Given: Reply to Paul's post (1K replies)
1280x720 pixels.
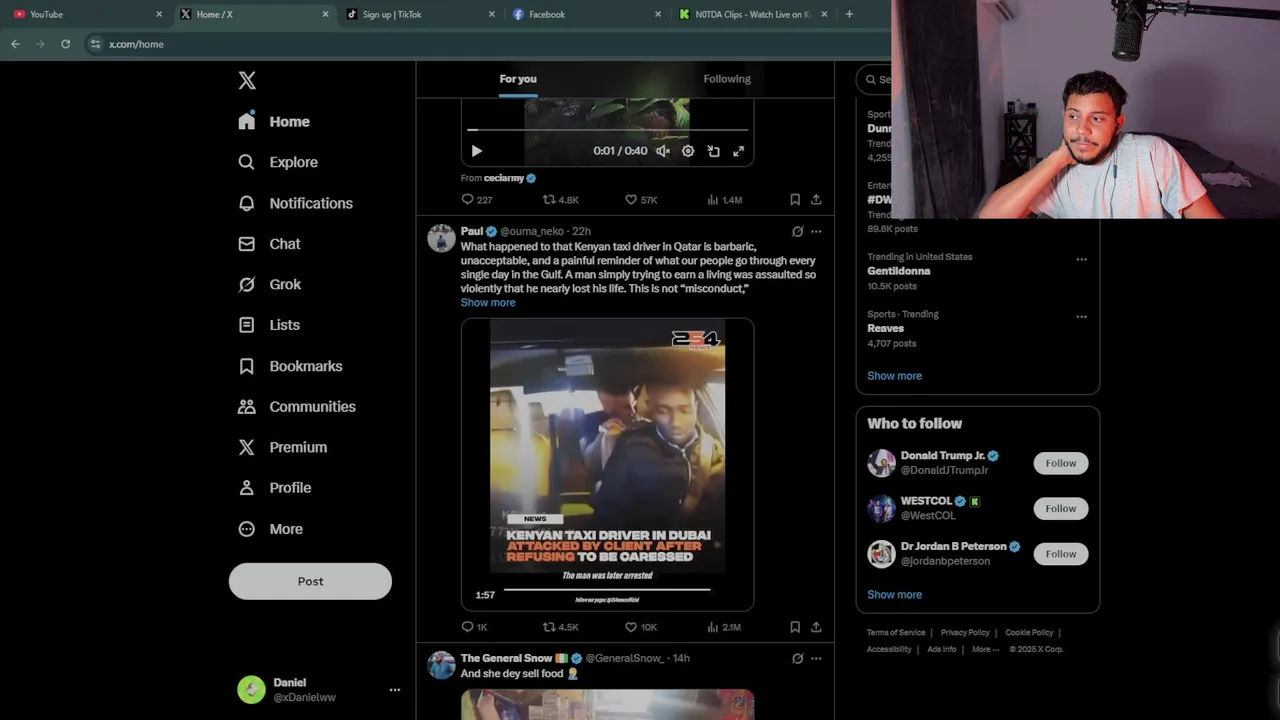Looking at the screenshot, I should click(x=474, y=627).
